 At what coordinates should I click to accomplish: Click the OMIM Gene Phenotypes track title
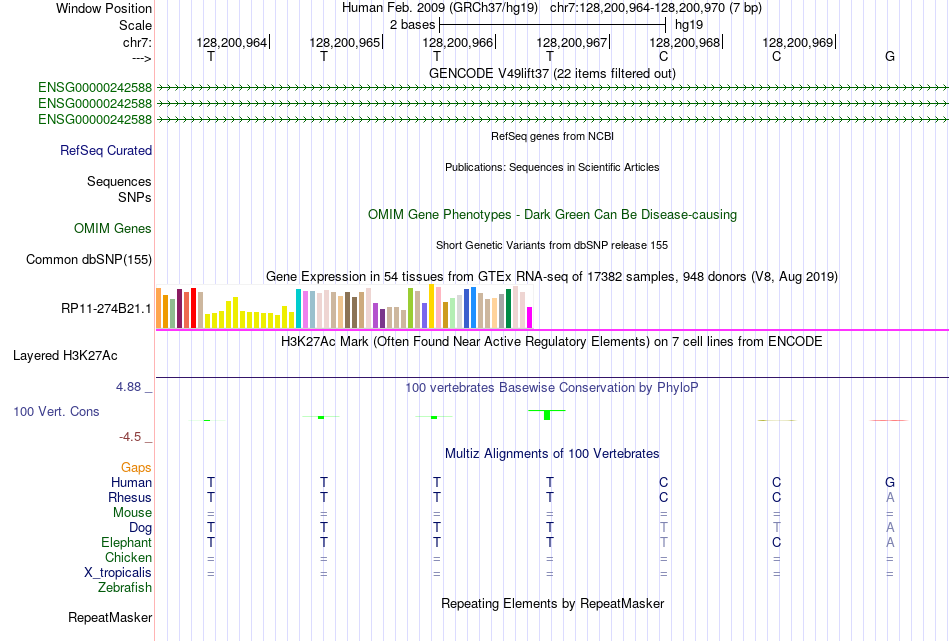click(x=553, y=214)
